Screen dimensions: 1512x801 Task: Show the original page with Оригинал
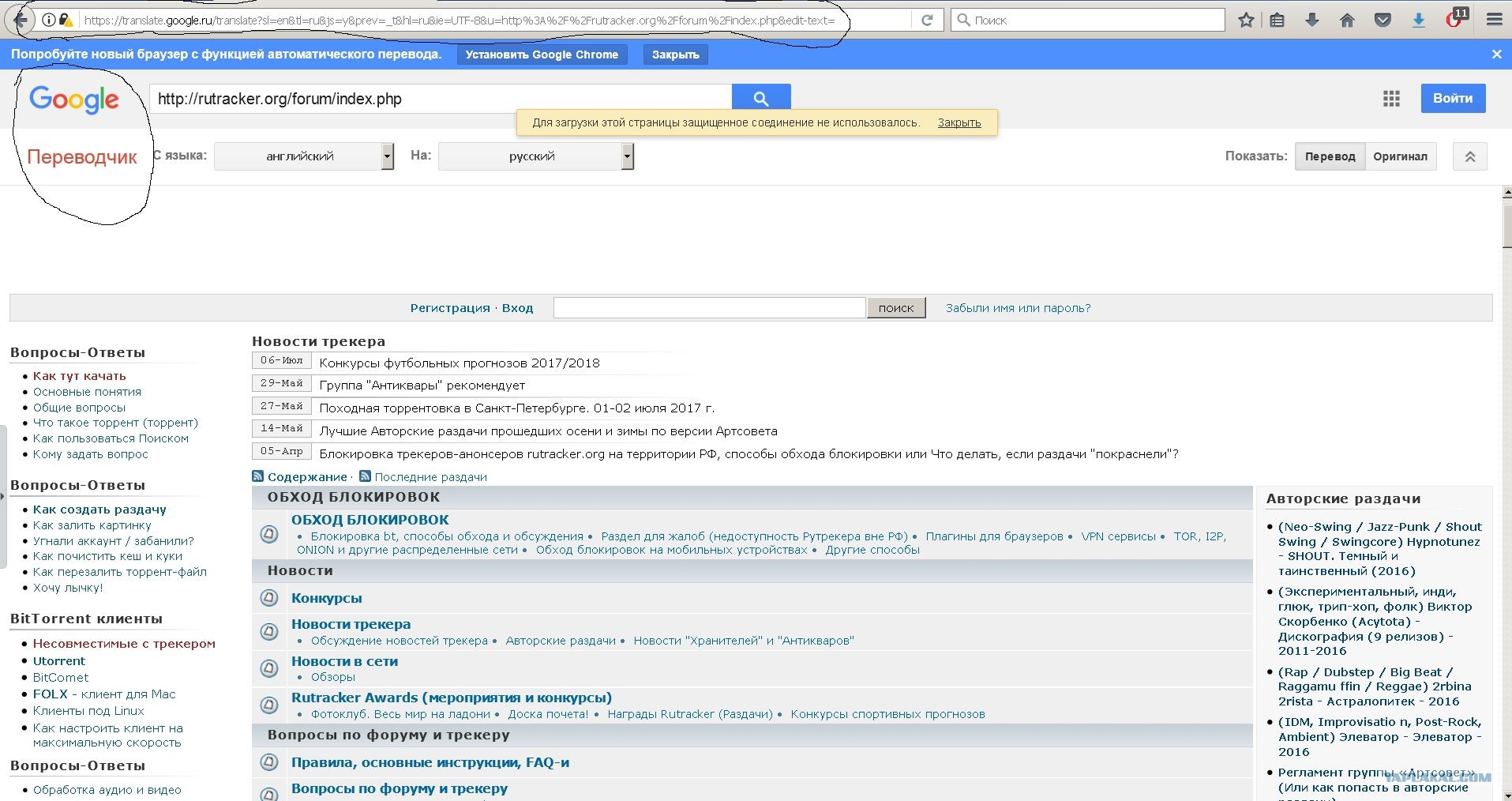pyautogui.click(x=1400, y=156)
